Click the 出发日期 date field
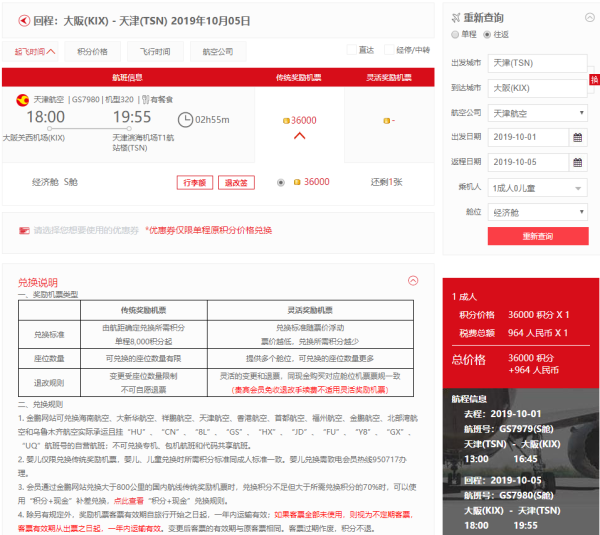 click(528, 137)
